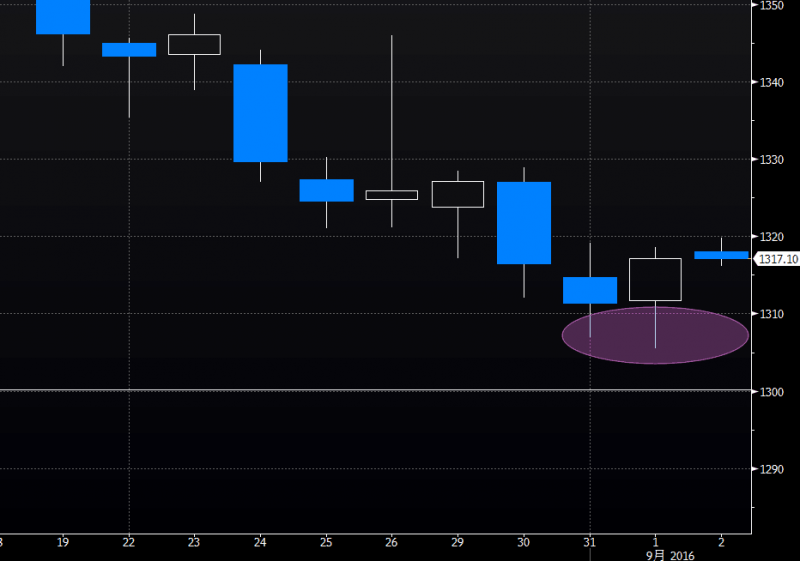Click the blue candle for the 25th
This screenshot has height=561, width=800.
[x=326, y=190]
